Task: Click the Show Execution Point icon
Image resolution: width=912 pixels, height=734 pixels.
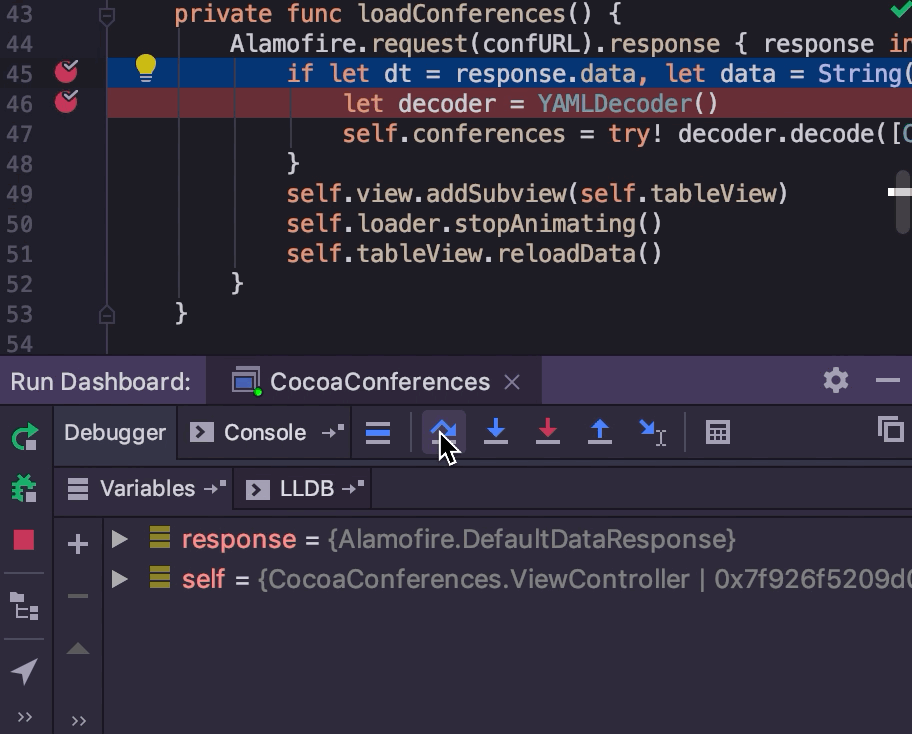Action: click(x=378, y=432)
